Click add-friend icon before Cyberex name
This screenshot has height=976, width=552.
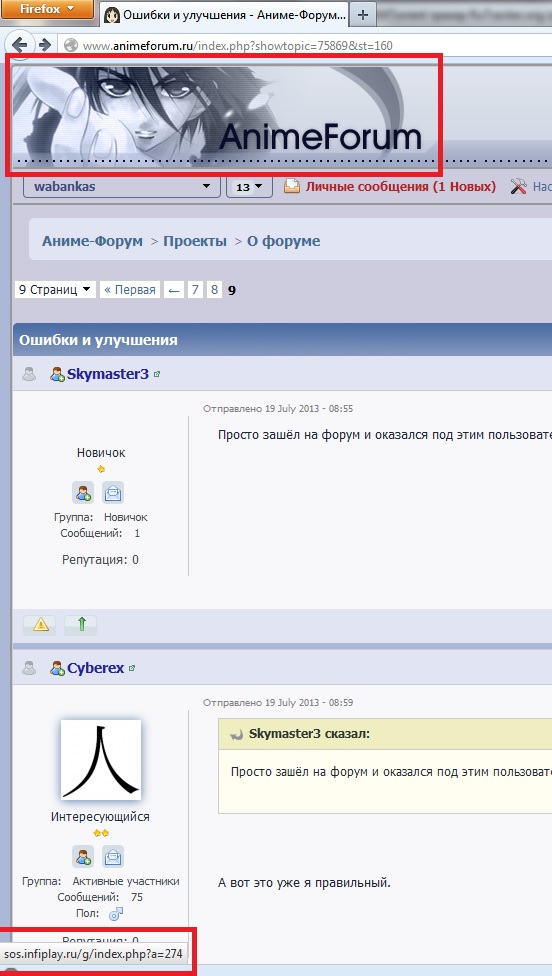[57, 668]
